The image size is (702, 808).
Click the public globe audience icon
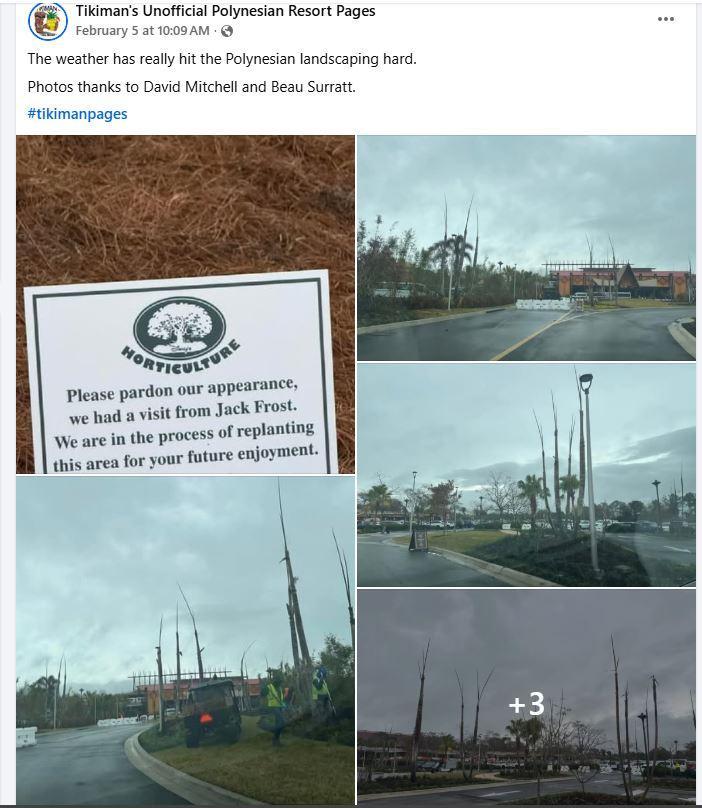click(227, 31)
